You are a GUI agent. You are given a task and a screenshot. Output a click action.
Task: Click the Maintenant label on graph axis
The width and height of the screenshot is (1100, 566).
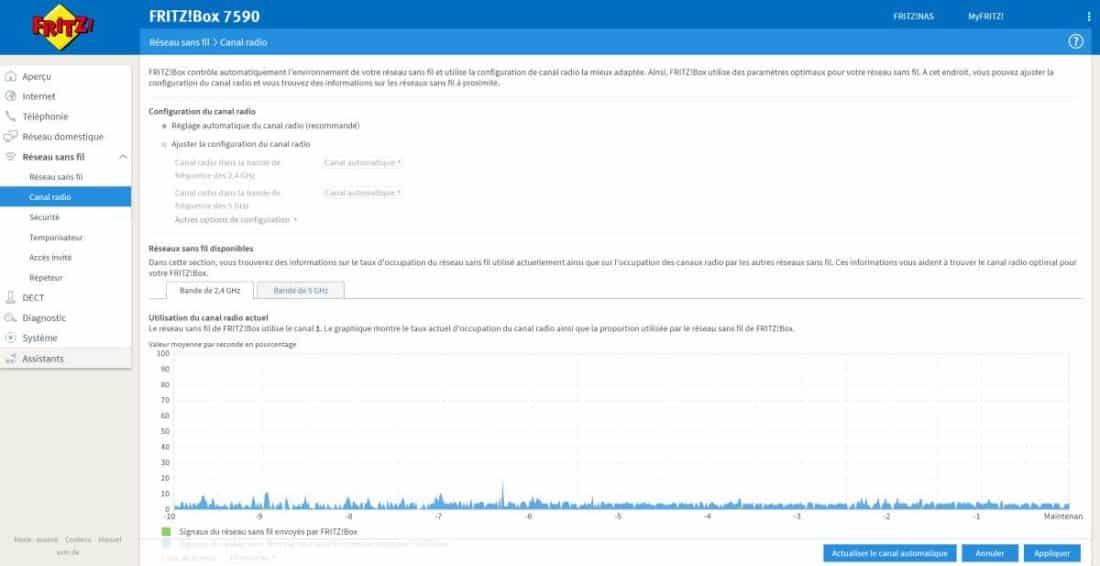(1064, 516)
